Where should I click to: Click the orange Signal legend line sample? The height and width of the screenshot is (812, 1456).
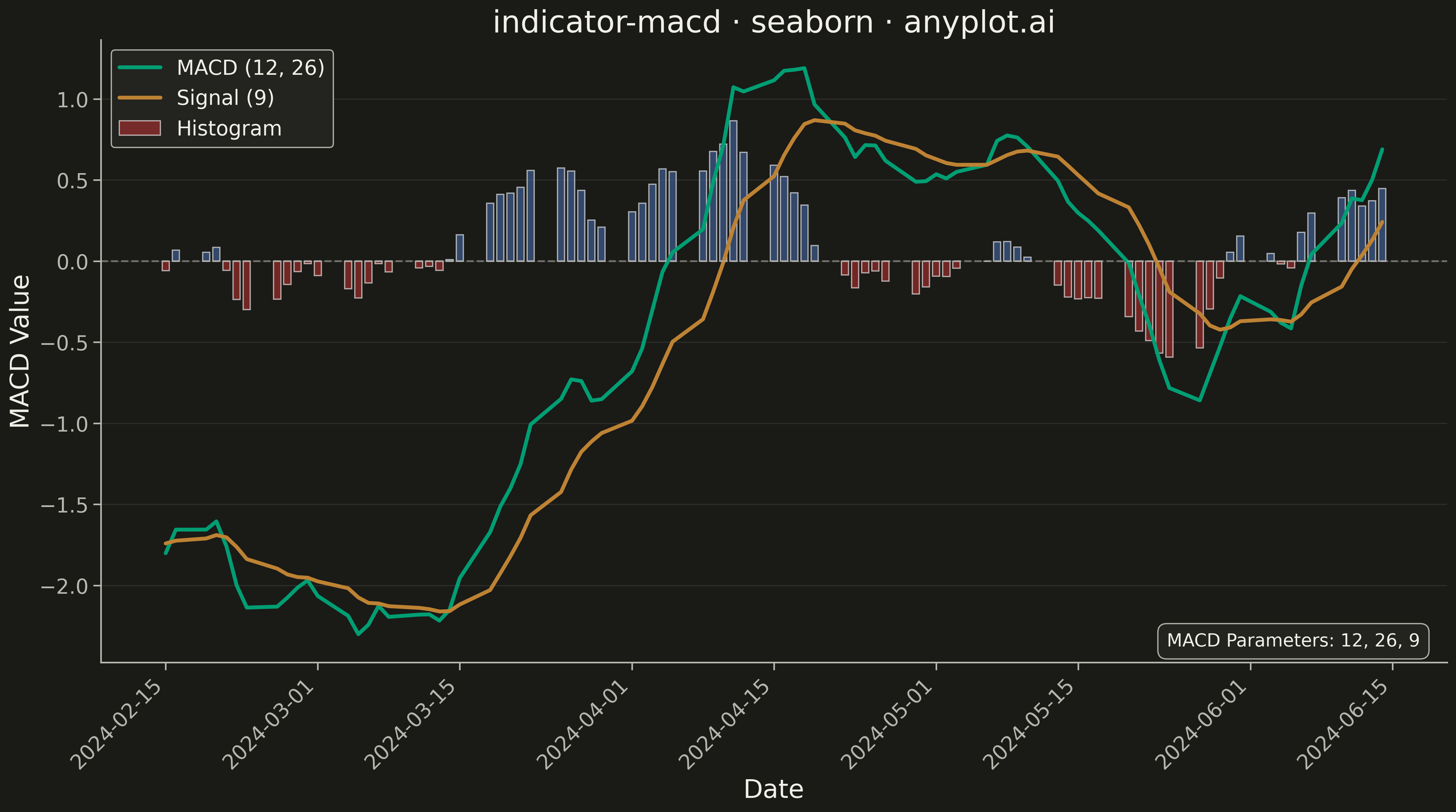tap(140, 98)
